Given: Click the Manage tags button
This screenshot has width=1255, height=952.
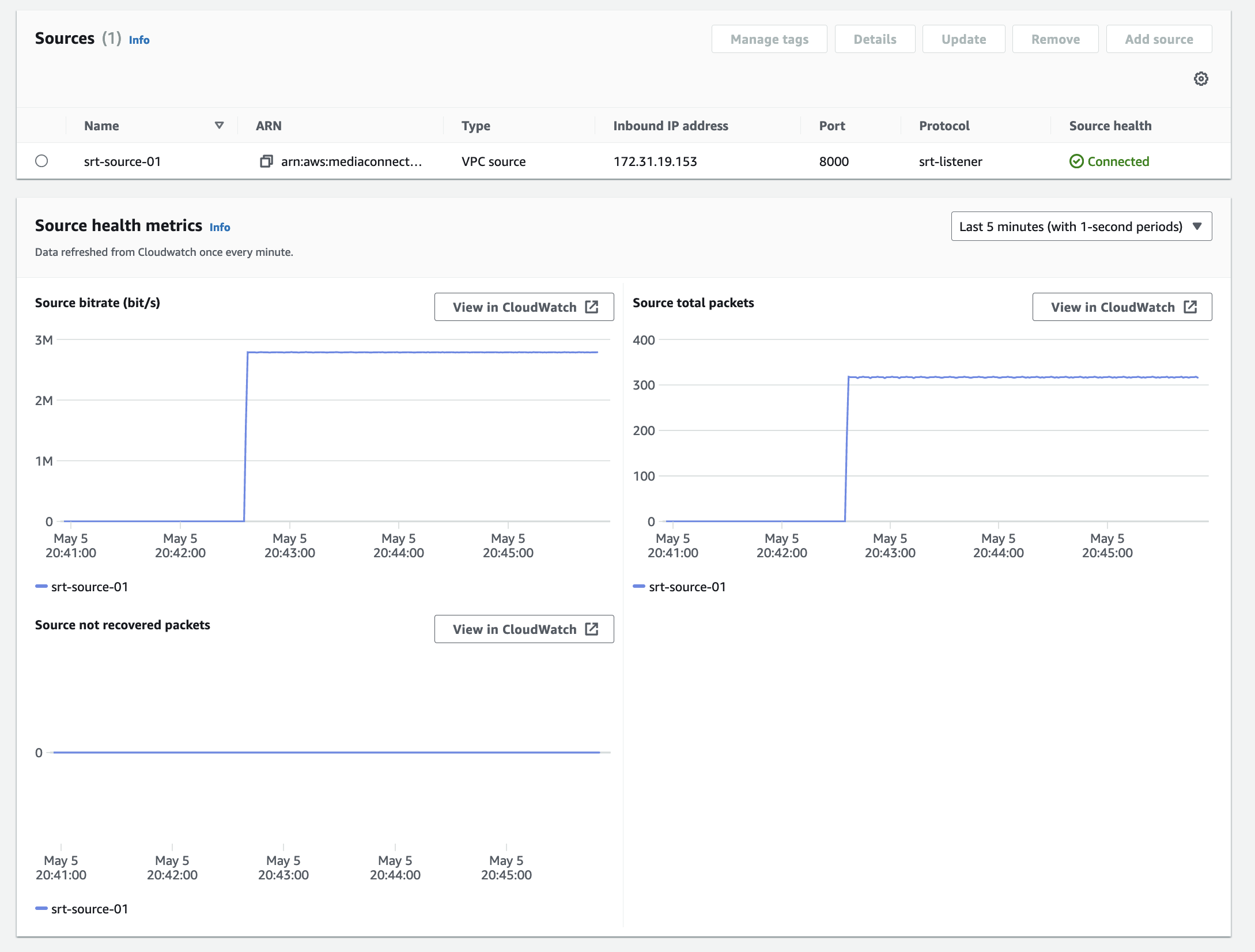Looking at the screenshot, I should tap(769, 39).
